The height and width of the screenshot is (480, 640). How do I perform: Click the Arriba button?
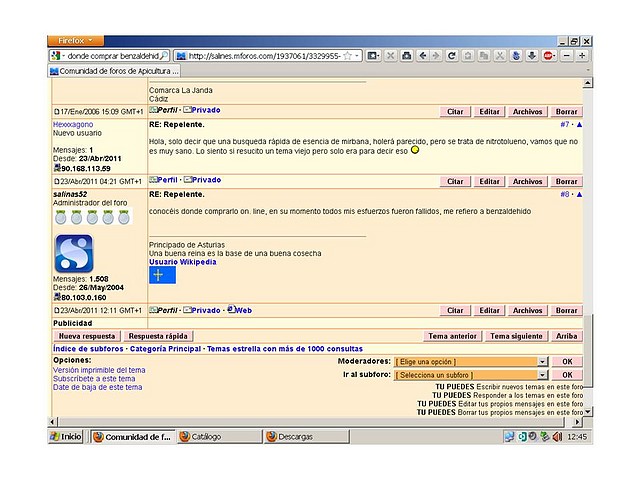(x=567, y=336)
